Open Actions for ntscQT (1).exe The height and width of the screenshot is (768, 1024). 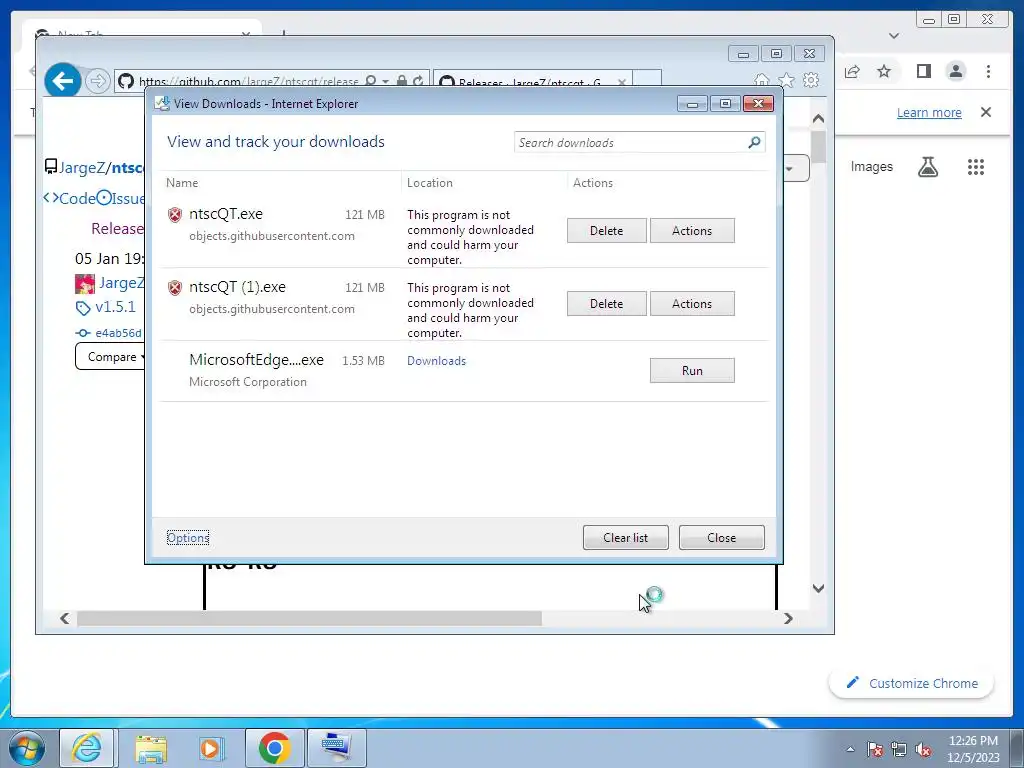point(692,304)
